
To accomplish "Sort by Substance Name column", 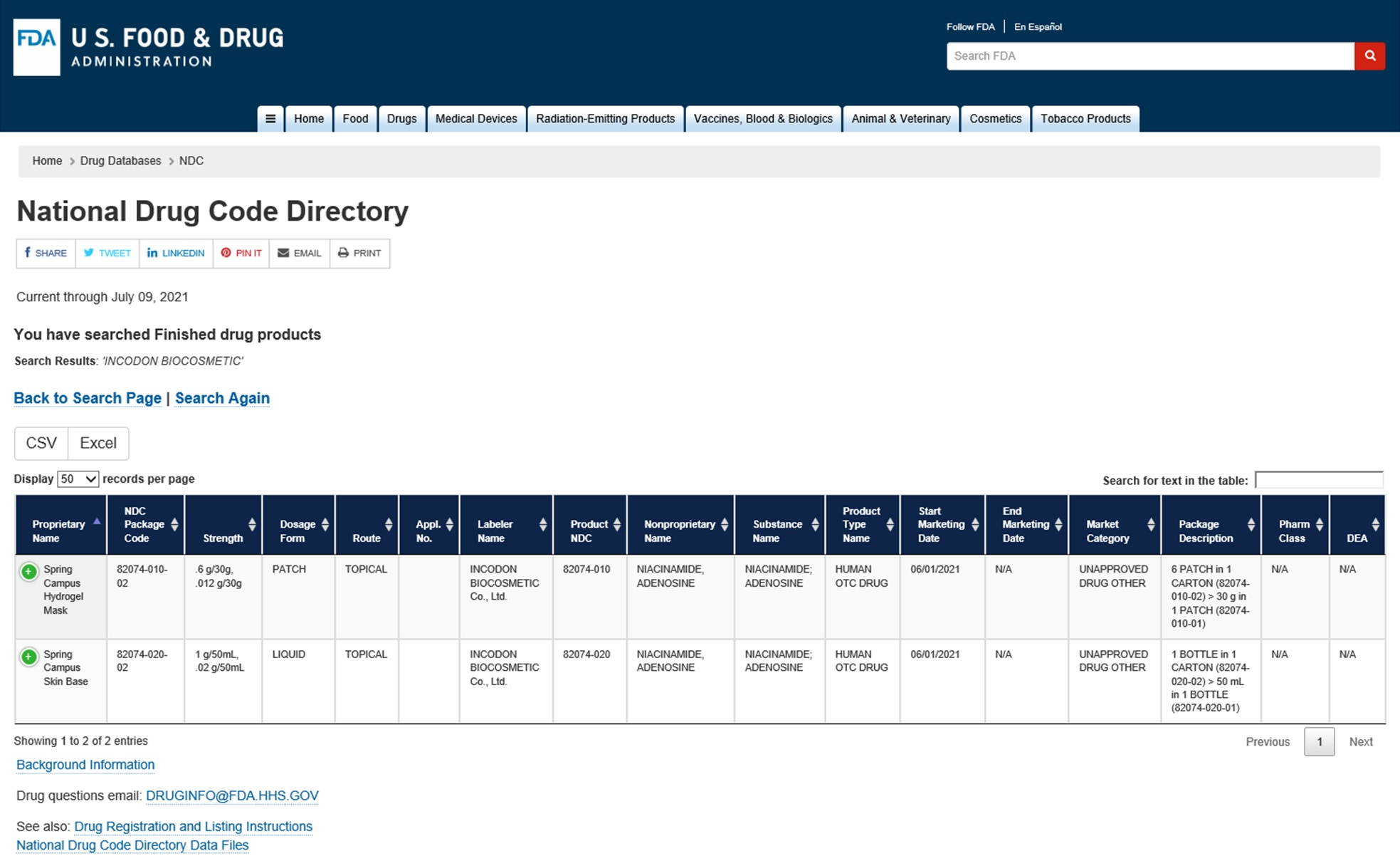I will [x=780, y=525].
